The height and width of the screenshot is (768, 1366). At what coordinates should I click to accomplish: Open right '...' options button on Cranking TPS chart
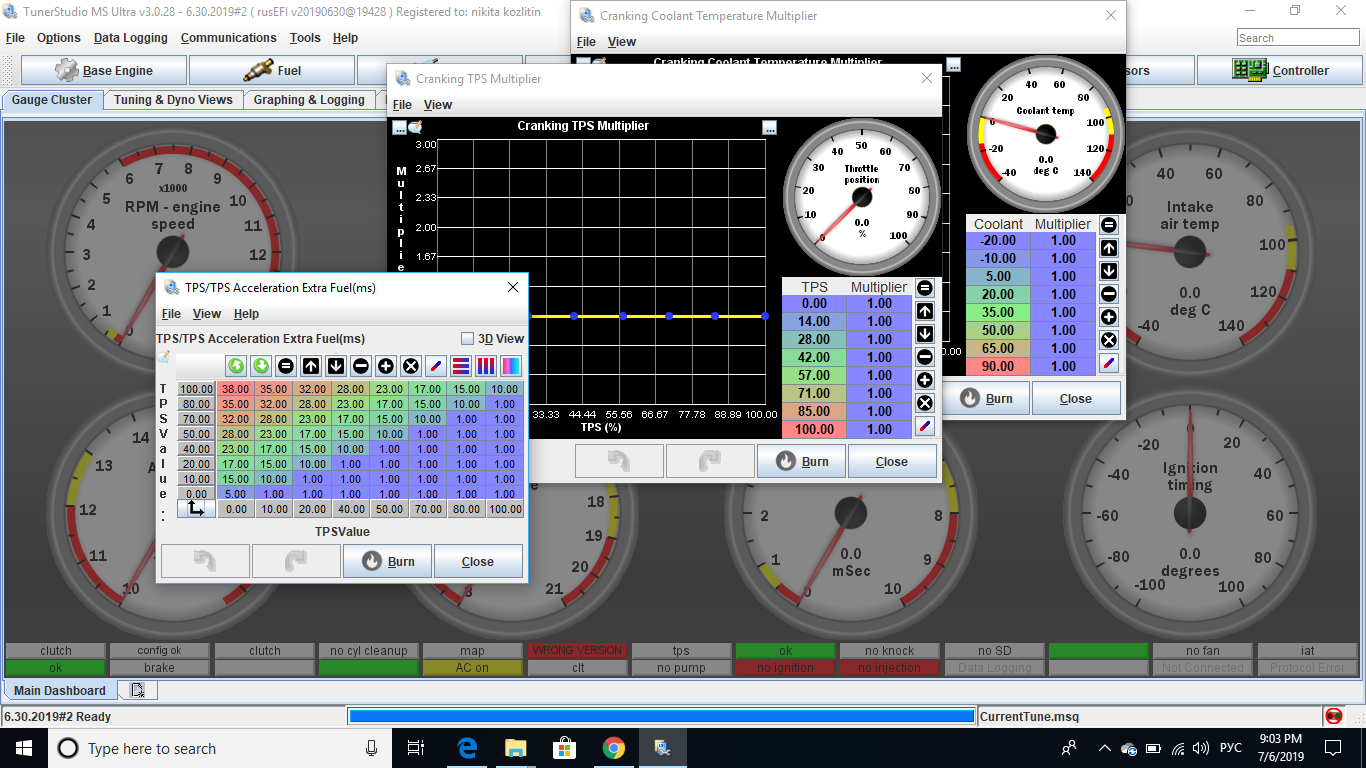[x=769, y=127]
